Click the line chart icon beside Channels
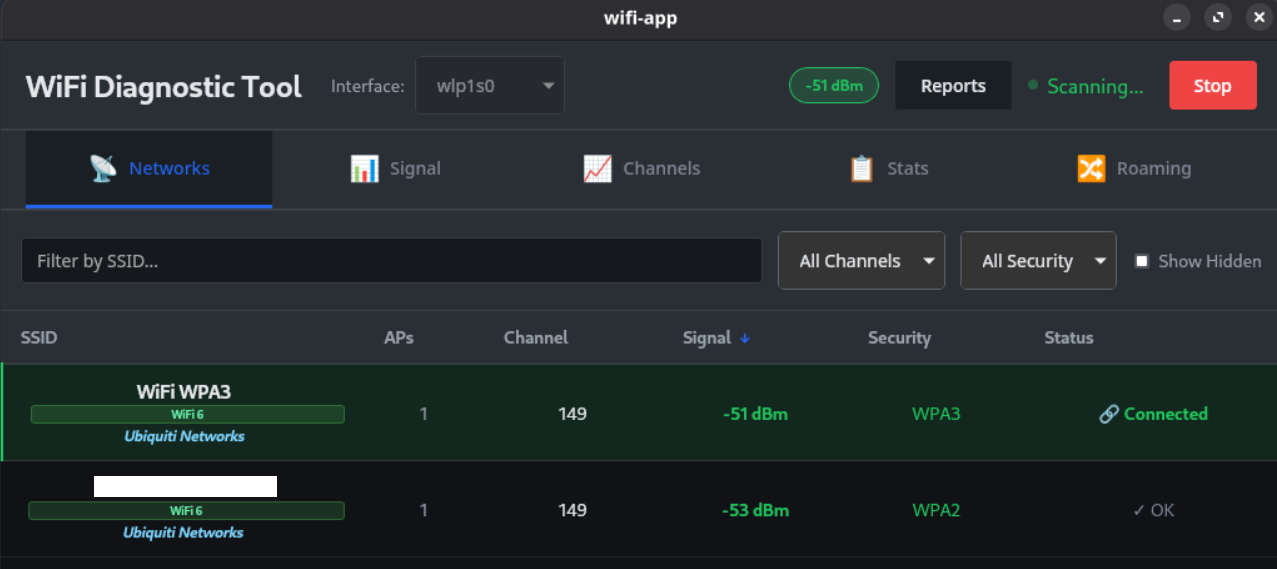The width and height of the screenshot is (1277, 569). pos(597,168)
